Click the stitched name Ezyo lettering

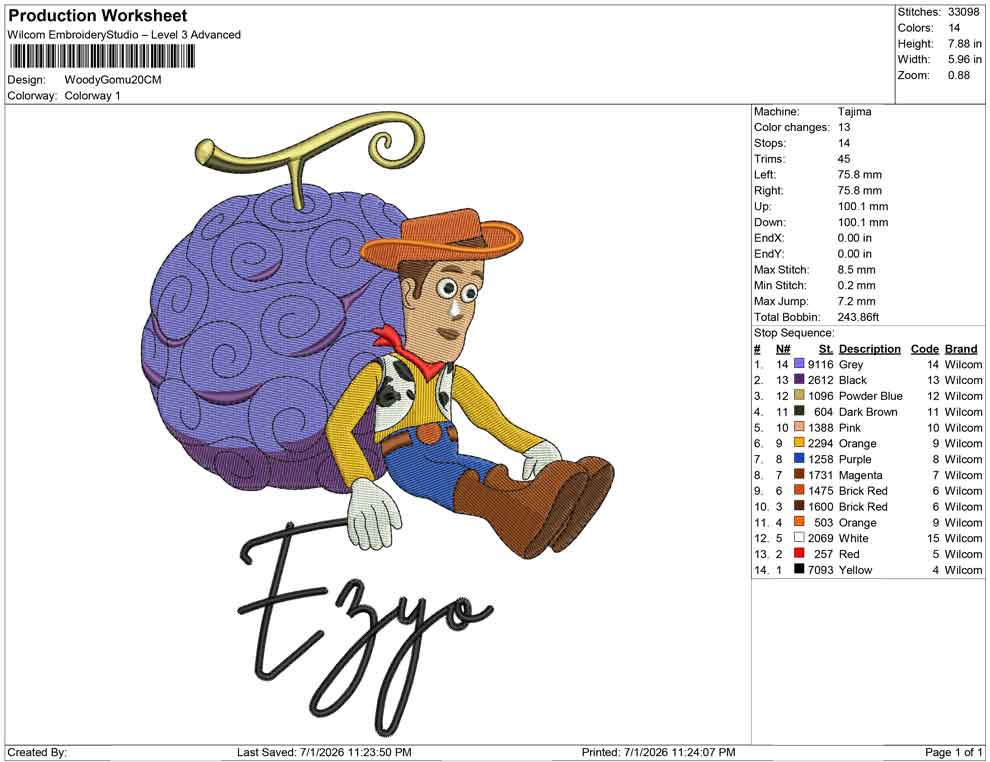pyautogui.click(x=365, y=628)
